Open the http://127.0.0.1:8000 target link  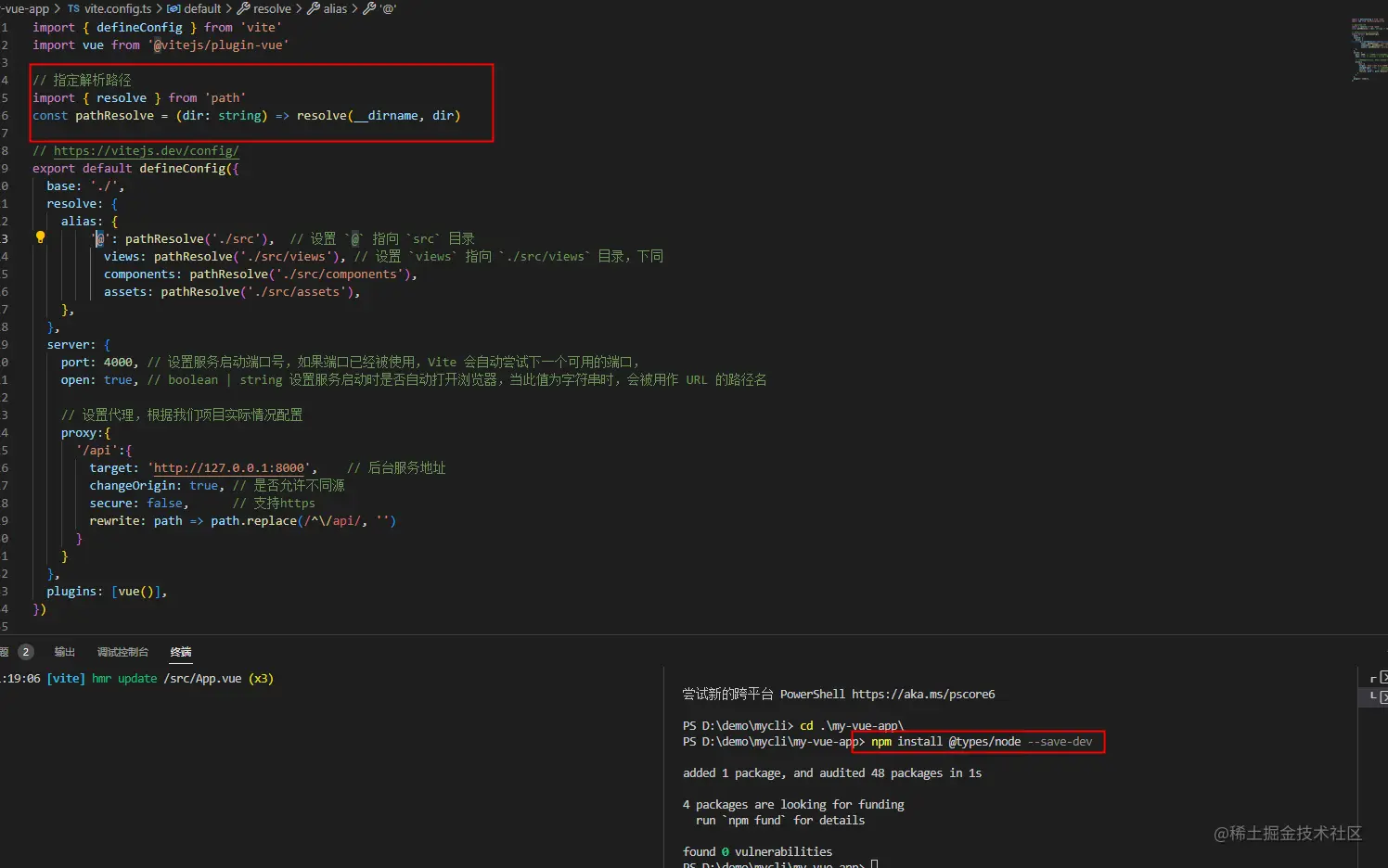(x=229, y=467)
